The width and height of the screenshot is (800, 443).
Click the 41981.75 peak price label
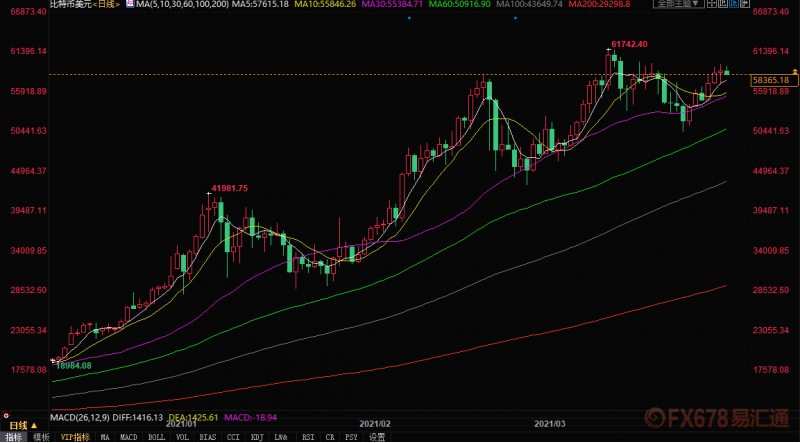(x=230, y=188)
